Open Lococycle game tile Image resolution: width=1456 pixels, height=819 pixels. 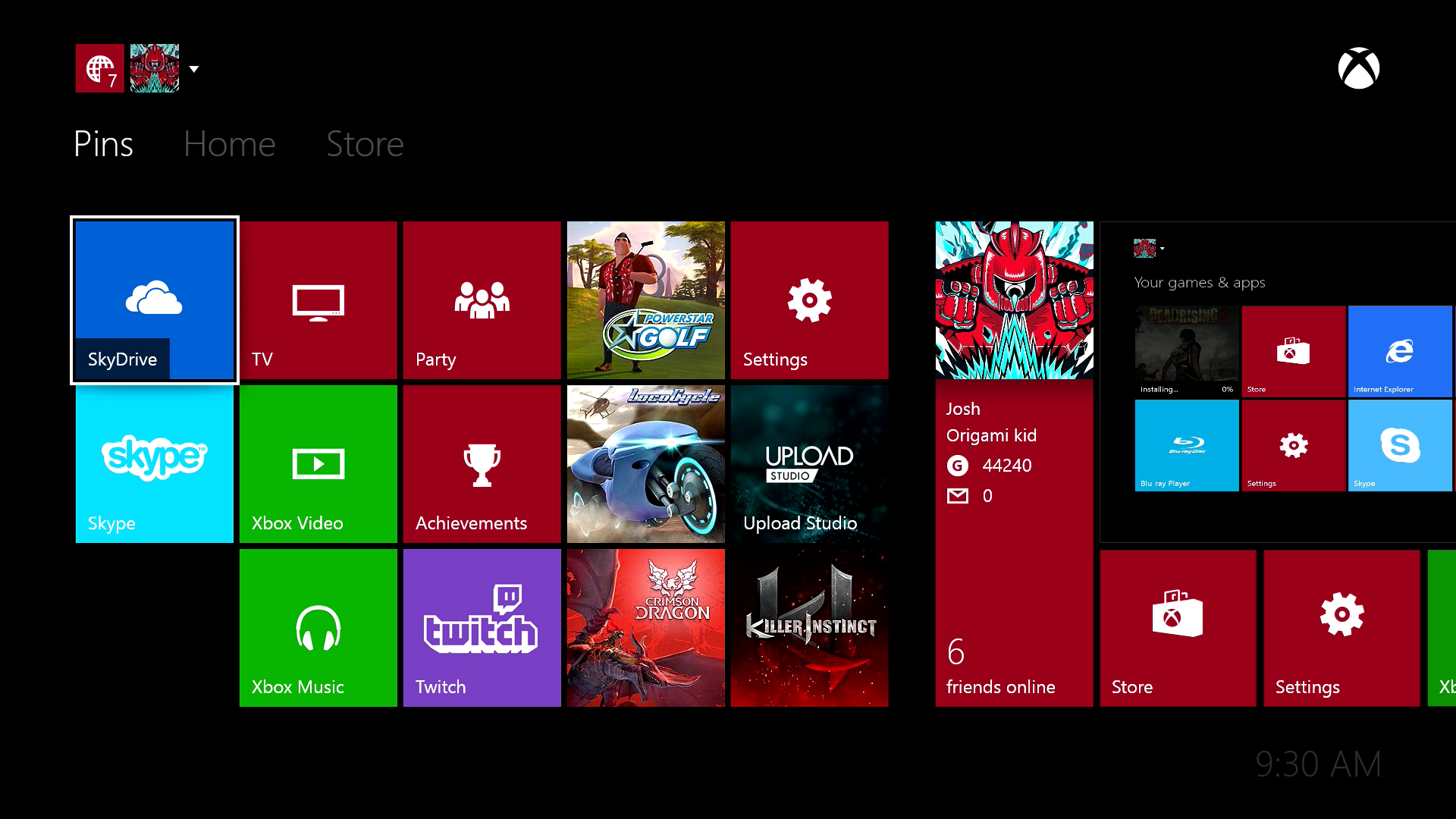click(646, 464)
